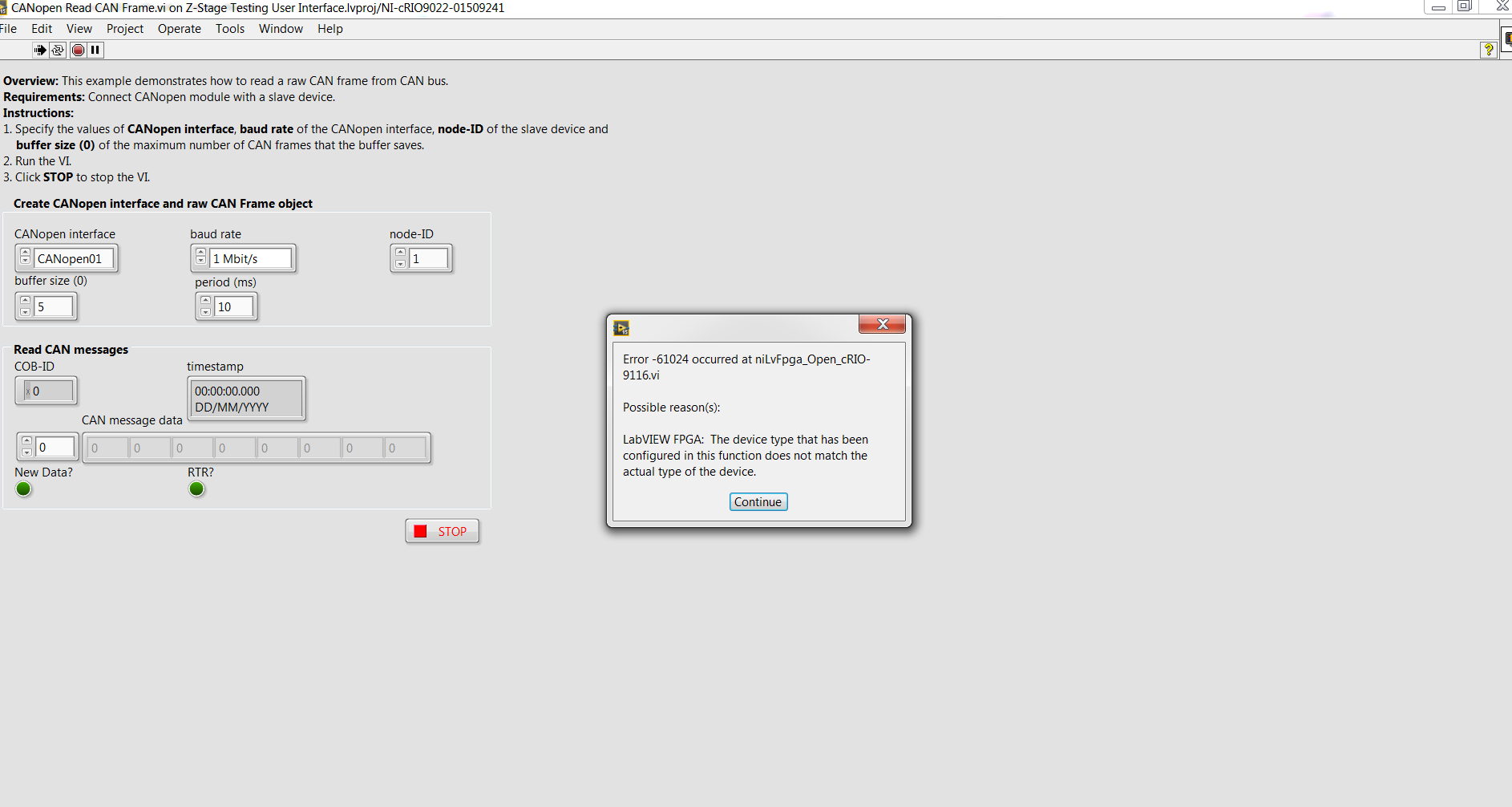Open Context Help question mark icon
This screenshot has width=1512, height=807.
pyautogui.click(x=1488, y=50)
